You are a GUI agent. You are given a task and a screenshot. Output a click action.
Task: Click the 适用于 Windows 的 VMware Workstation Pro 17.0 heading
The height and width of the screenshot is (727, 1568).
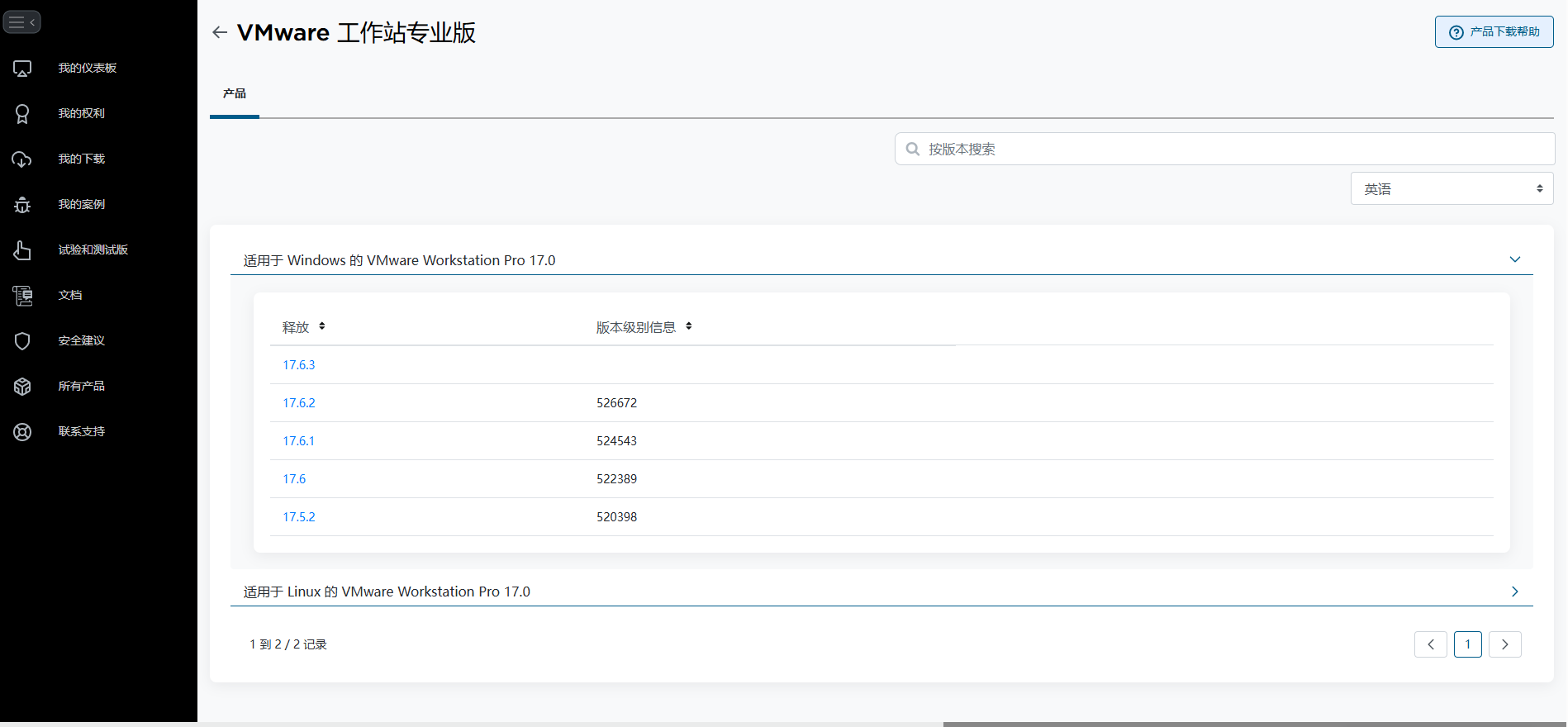pos(399,260)
